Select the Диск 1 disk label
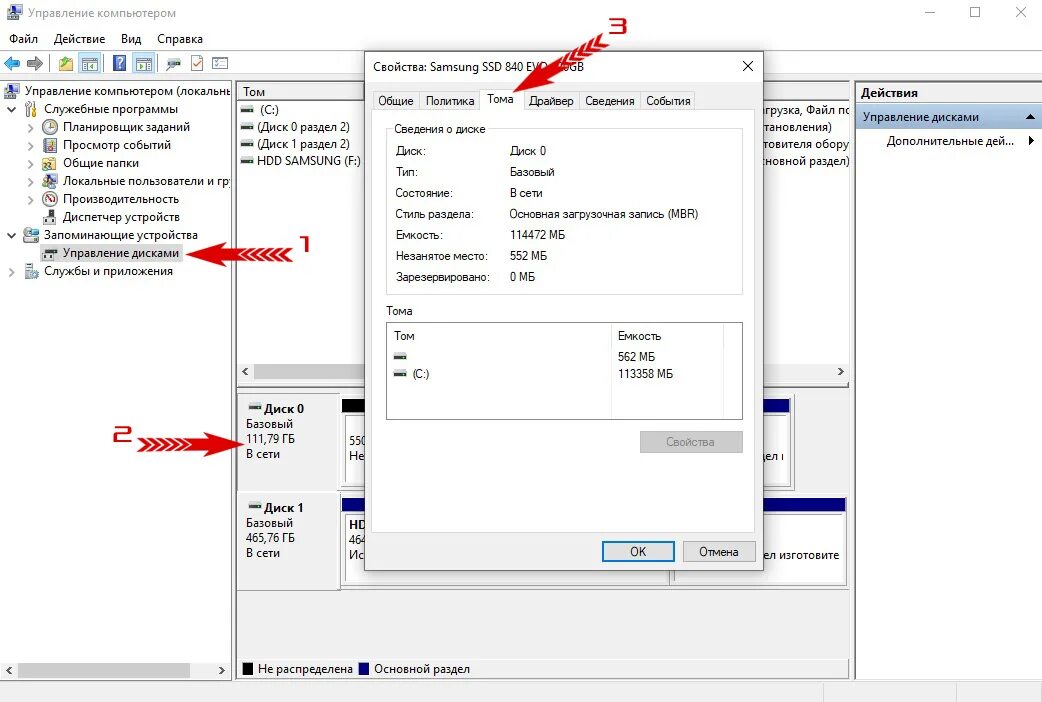The height and width of the screenshot is (702, 1042). (x=284, y=507)
